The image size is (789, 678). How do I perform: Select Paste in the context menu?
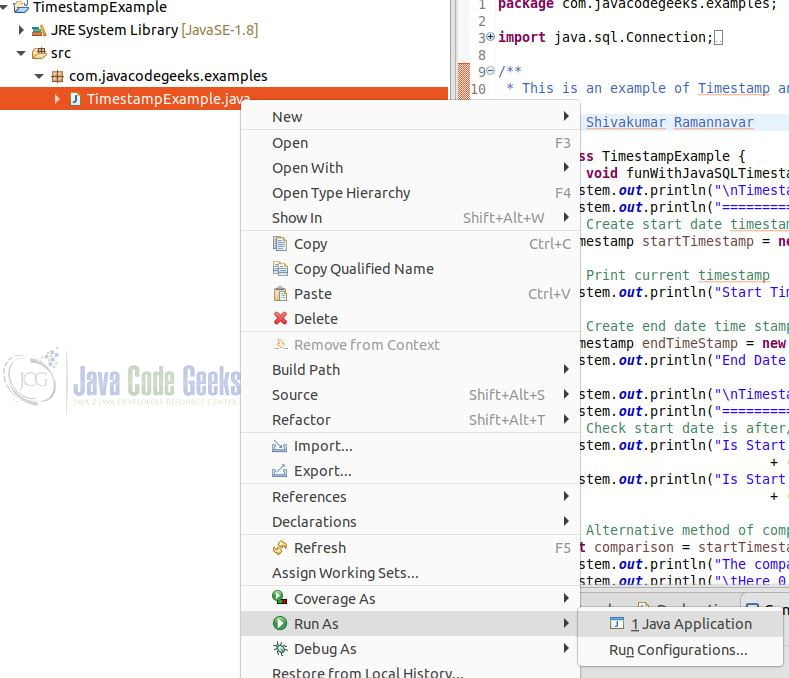click(x=411, y=294)
